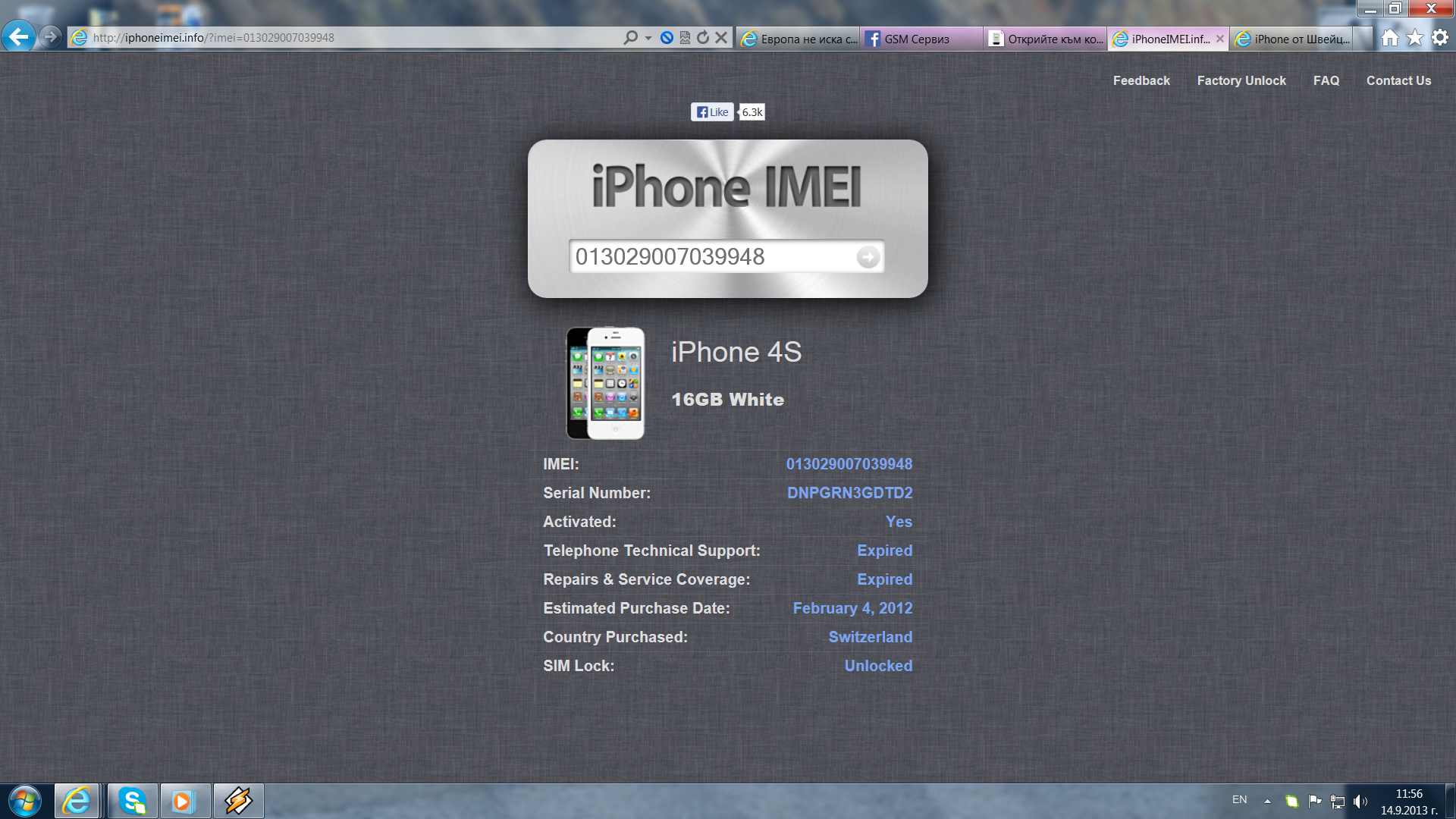Click the iPhone 4S model heading
This screenshot has height=819, width=1456.
(x=736, y=352)
